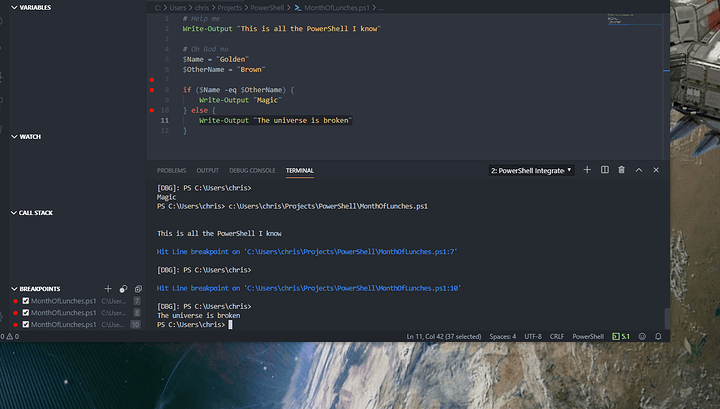This screenshot has height=409, width=720.
Task: Open notifications bell in status bar
Action: [x=658, y=336]
